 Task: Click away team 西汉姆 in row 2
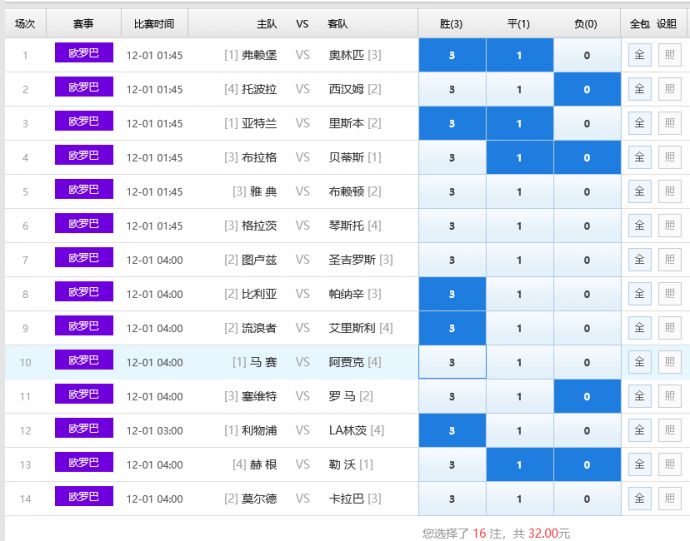click(x=347, y=90)
